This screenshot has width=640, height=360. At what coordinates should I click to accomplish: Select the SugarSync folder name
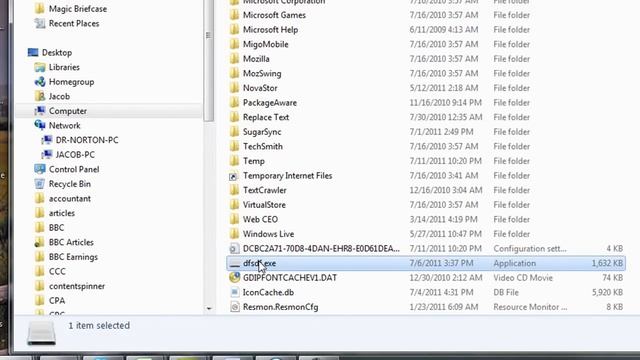click(x=262, y=132)
